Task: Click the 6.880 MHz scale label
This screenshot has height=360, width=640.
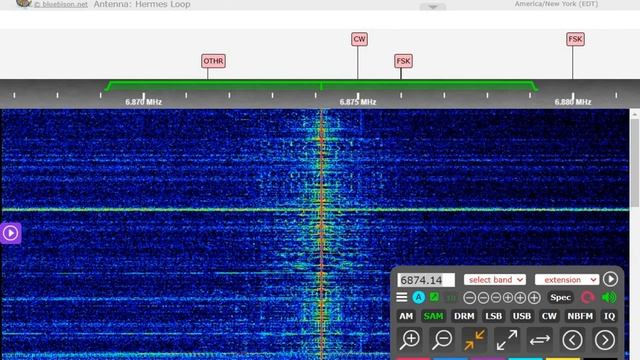Action: click(x=573, y=102)
